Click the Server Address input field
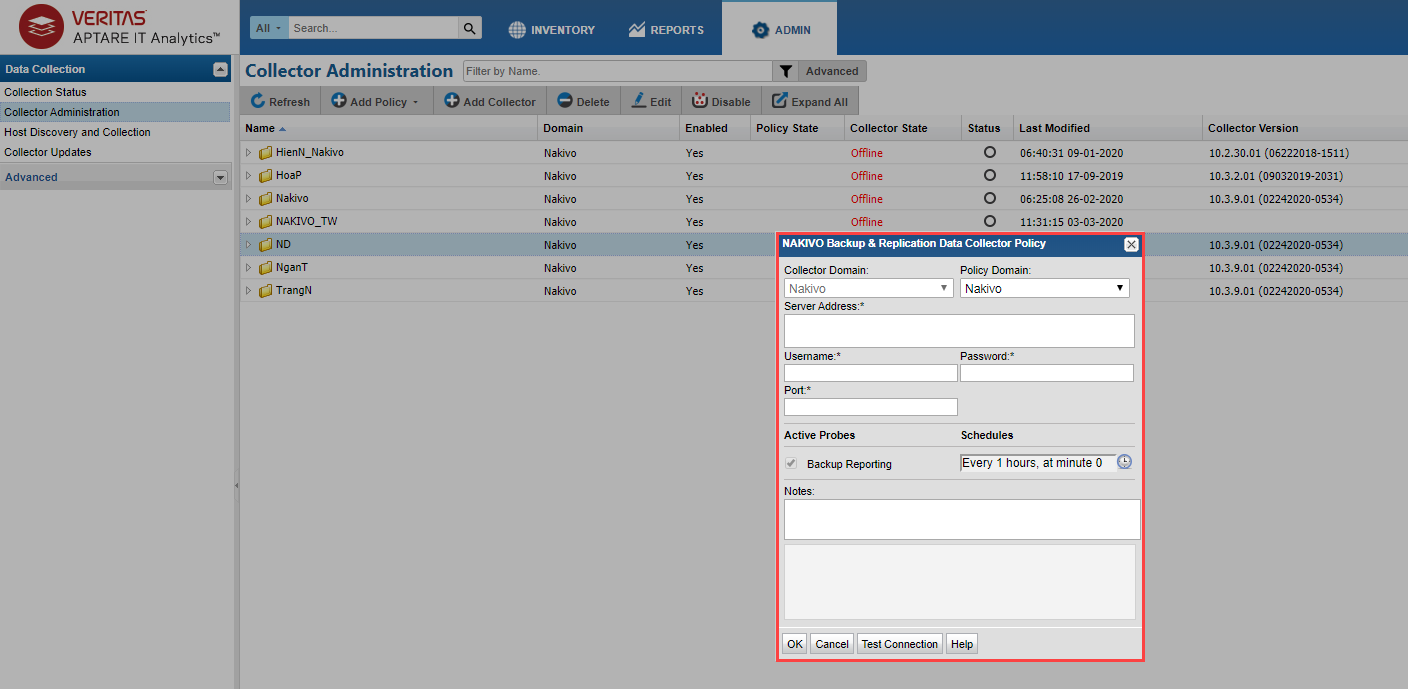 (x=959, y=331)
